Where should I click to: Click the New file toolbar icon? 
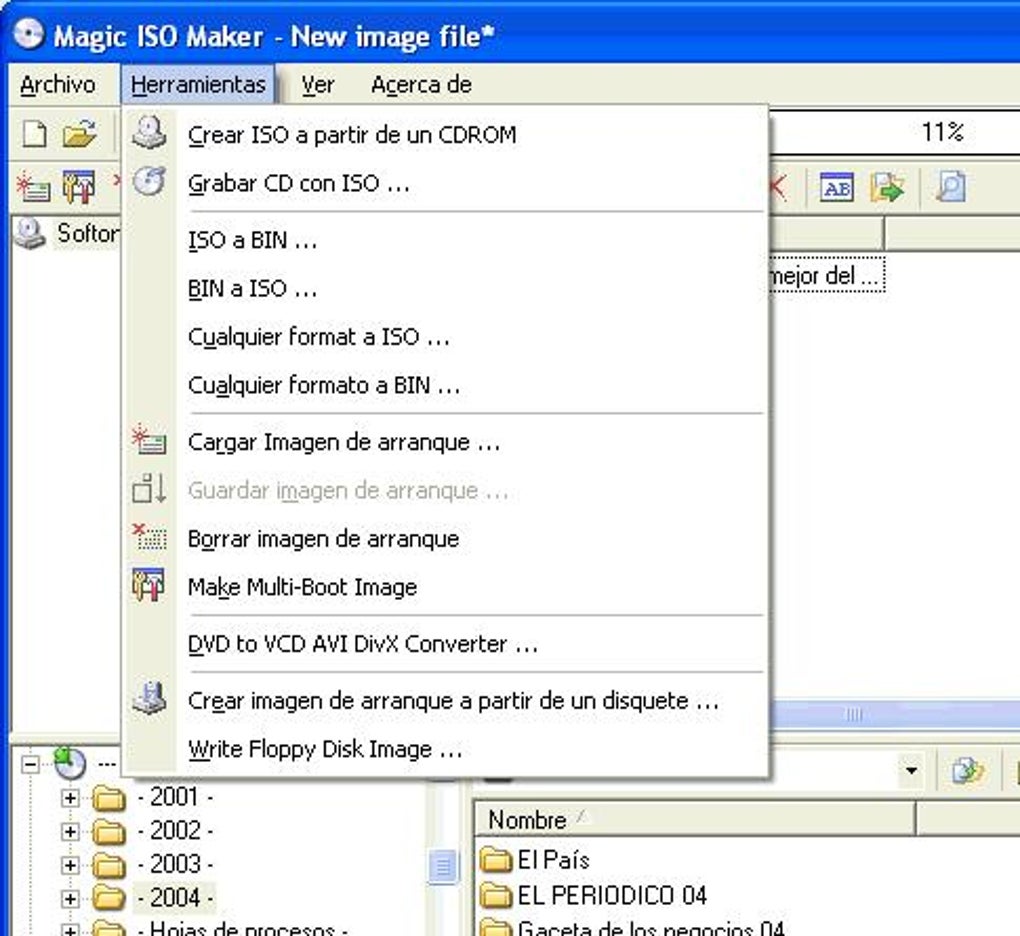(x=34, y=135)
